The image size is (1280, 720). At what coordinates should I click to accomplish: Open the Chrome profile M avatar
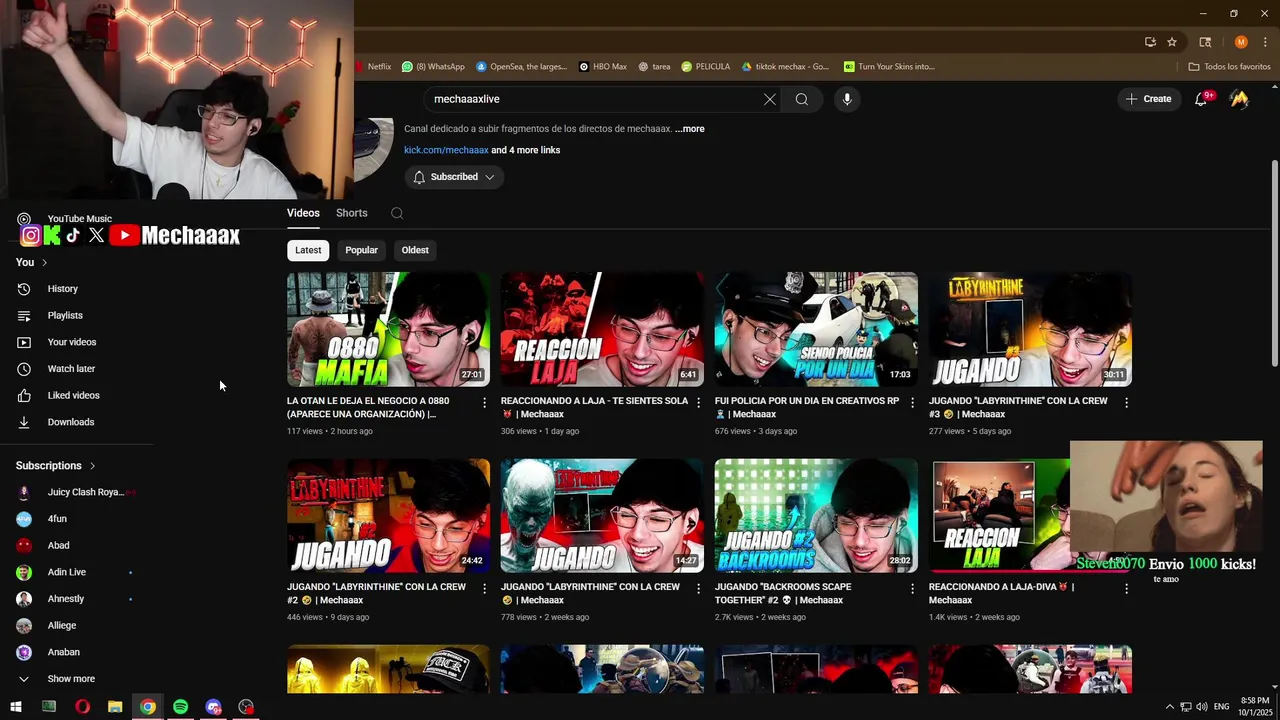(x=1241, y=42)
